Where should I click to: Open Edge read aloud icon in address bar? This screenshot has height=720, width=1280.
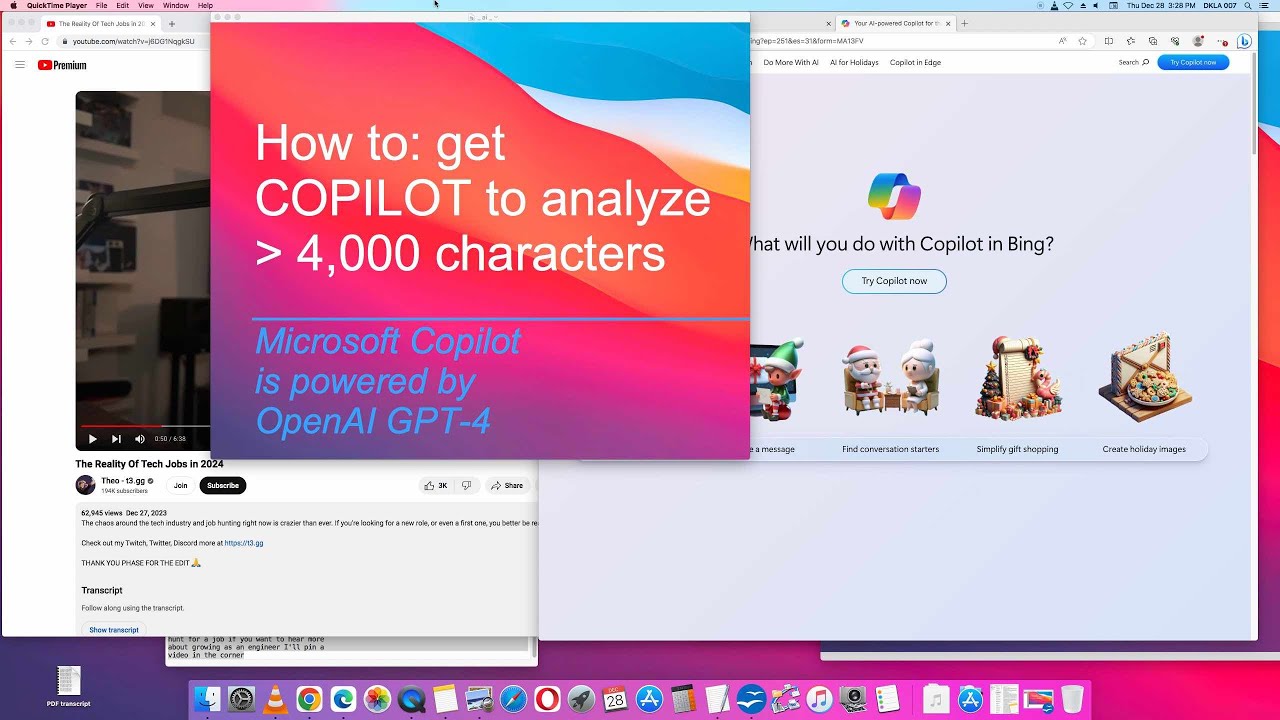tap(1062, 41)
